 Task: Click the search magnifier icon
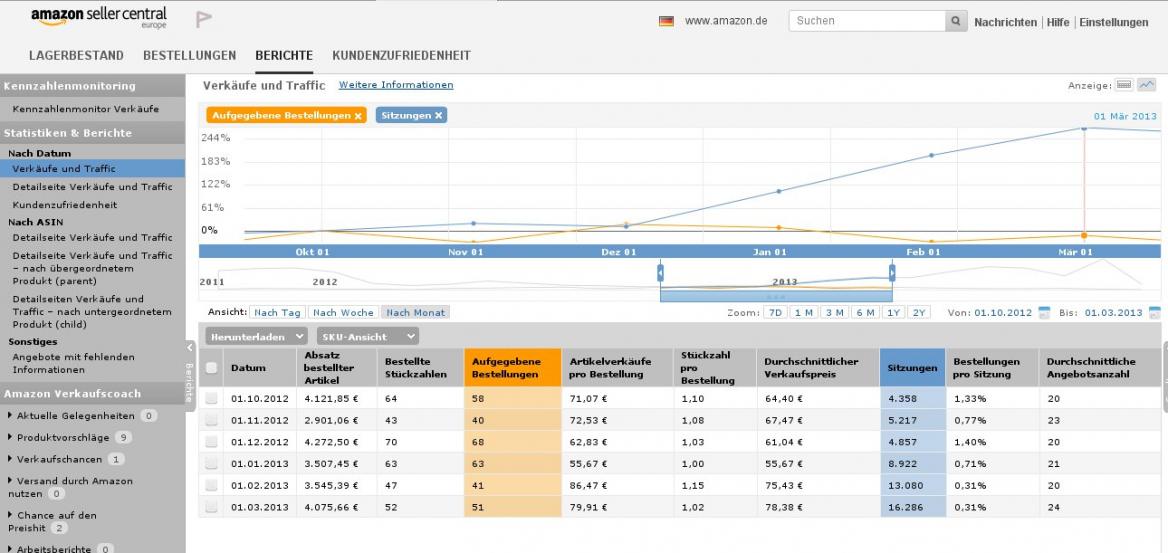(956, 21)
